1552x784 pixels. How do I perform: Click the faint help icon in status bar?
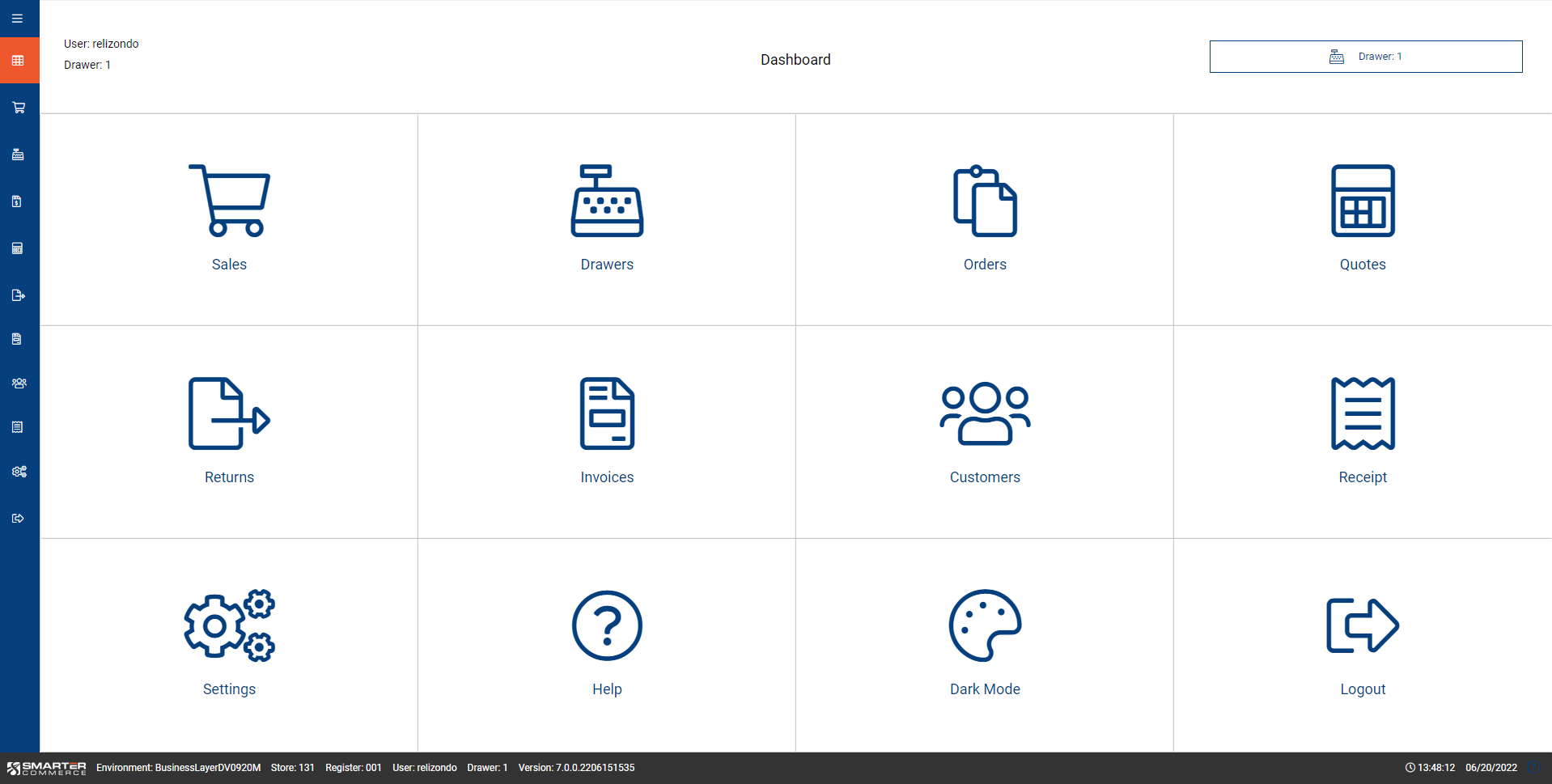coord(1534,767)
